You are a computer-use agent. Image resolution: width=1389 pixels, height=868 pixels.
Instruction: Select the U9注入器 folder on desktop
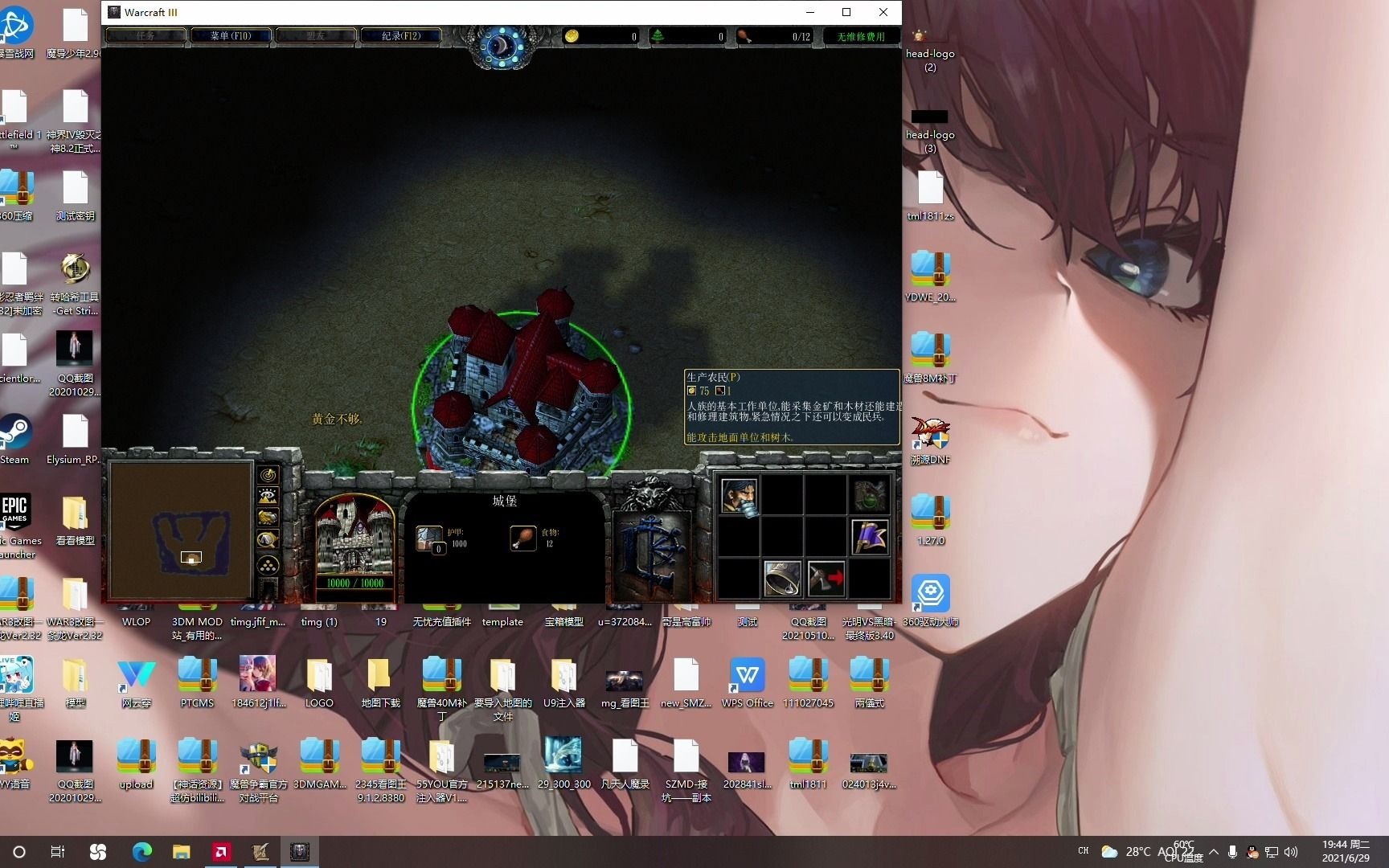pos(563,682)
